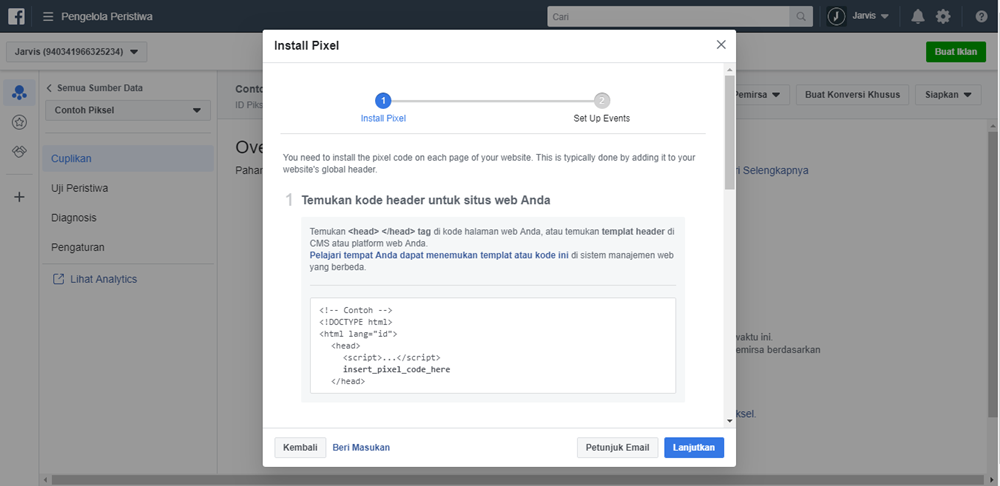
Task: Click Kembali in the dialog
Action: coord(300,447)
